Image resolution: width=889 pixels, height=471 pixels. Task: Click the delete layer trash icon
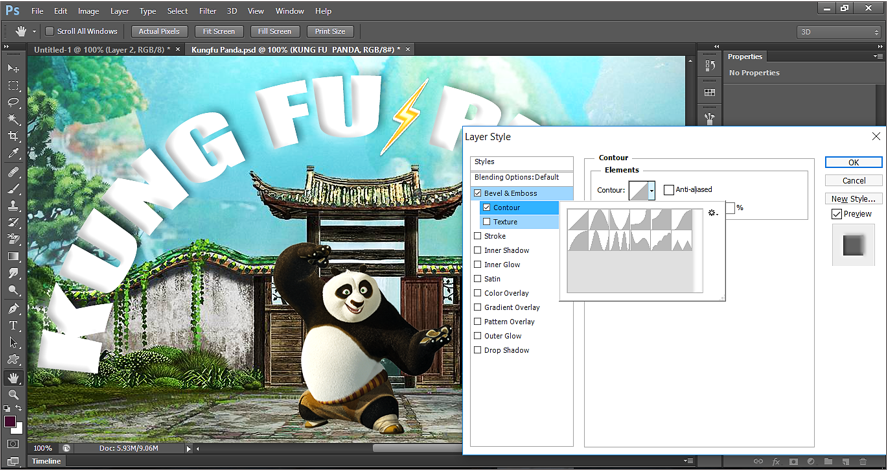pyautogui.click(x=863, y=462)
